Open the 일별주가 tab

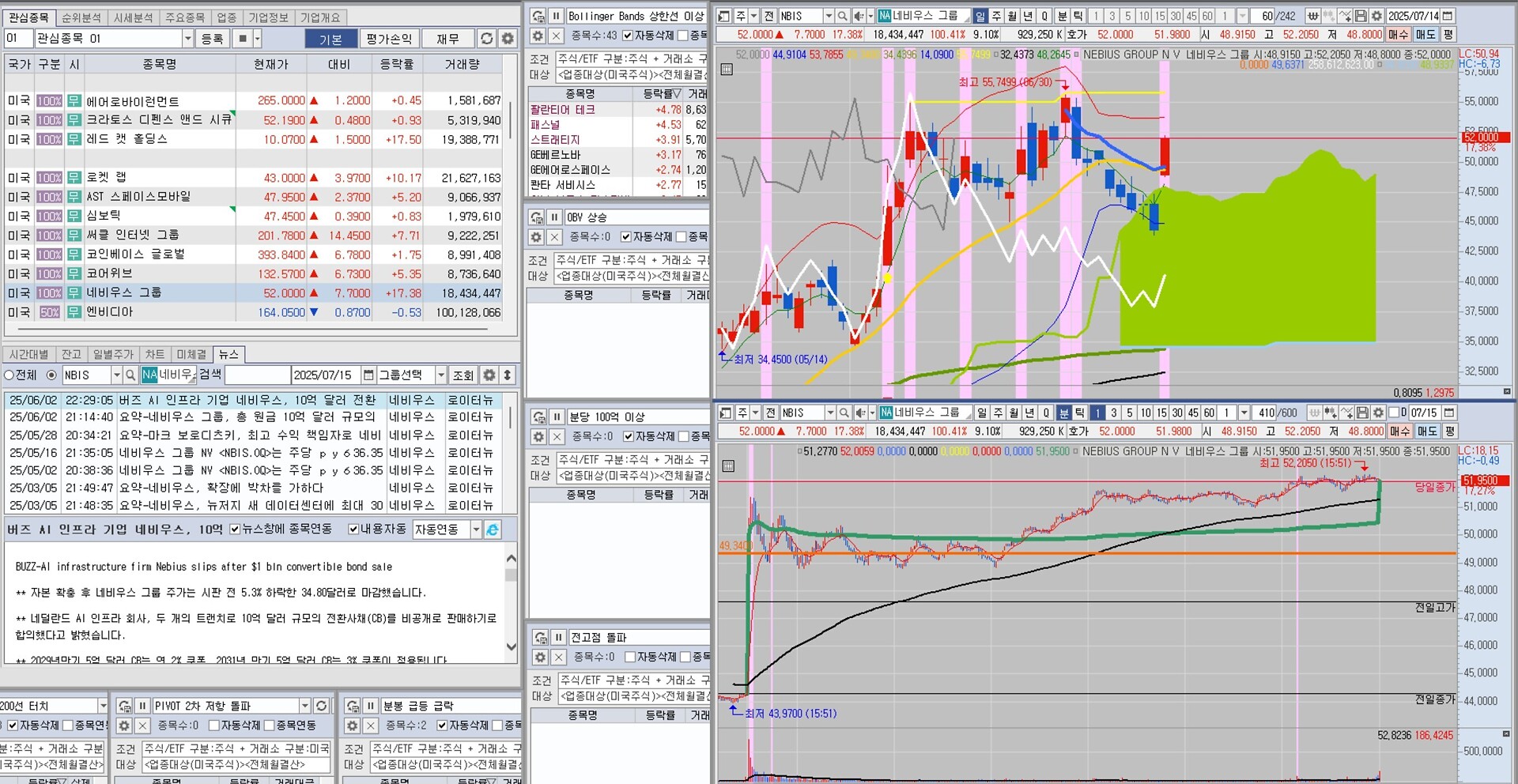coord(113,355)
